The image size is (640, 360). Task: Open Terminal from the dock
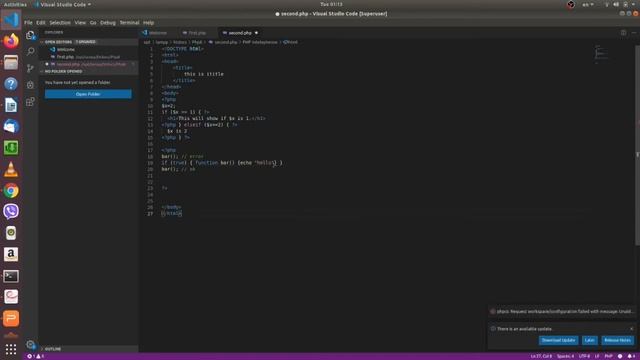[11, 276]
